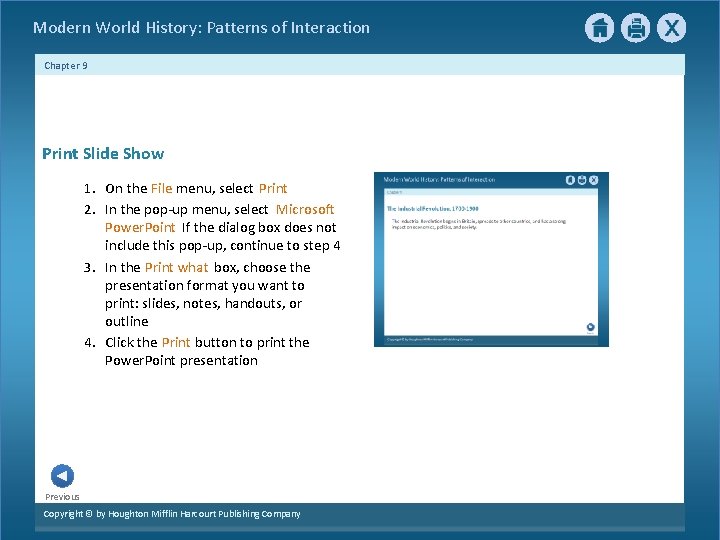The width and height of the screenshot is (720, 540).
Task: Click the Print icon in header
Action: [x=636, y=28]
